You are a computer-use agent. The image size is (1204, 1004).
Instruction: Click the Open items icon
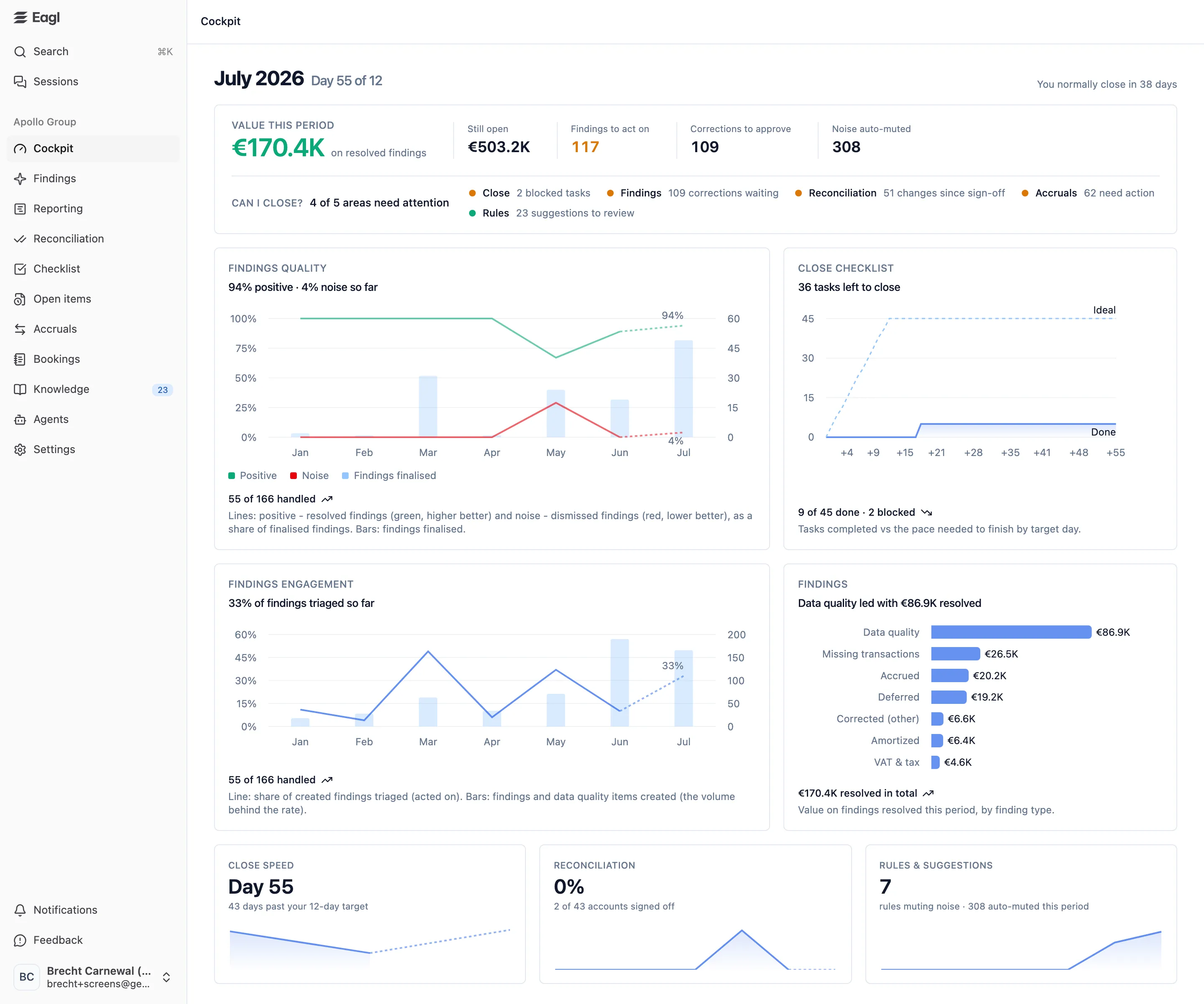point(20,299)
